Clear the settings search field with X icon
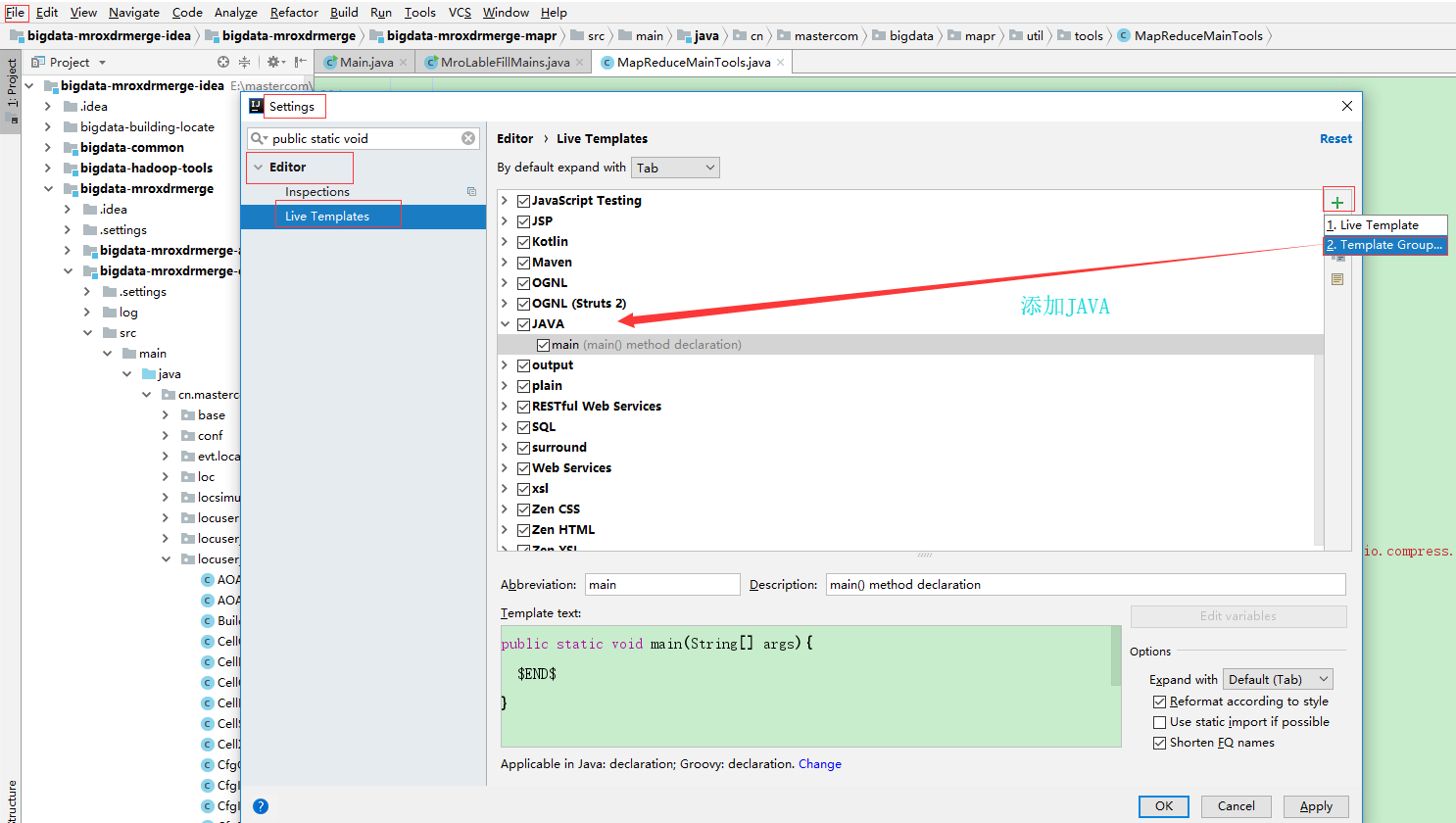The image size is (1456, 823). point(468,138)
